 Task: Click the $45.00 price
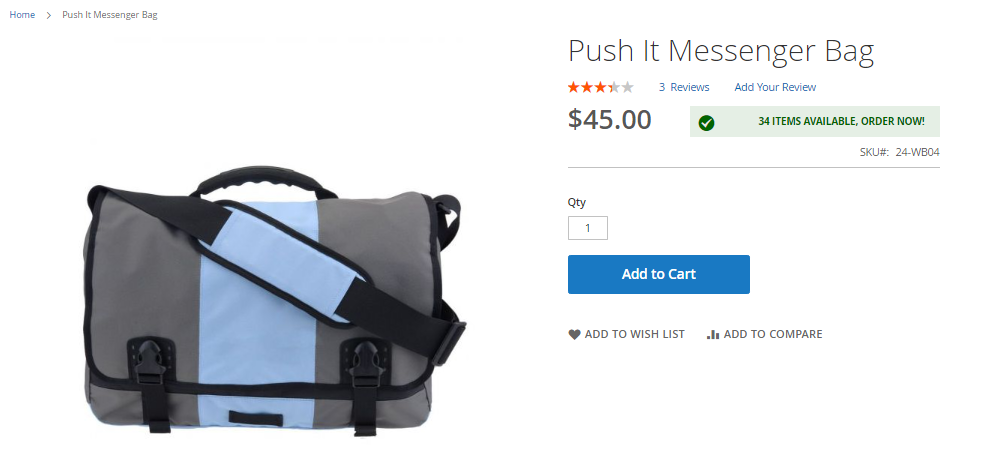click(x=610, y=119)
